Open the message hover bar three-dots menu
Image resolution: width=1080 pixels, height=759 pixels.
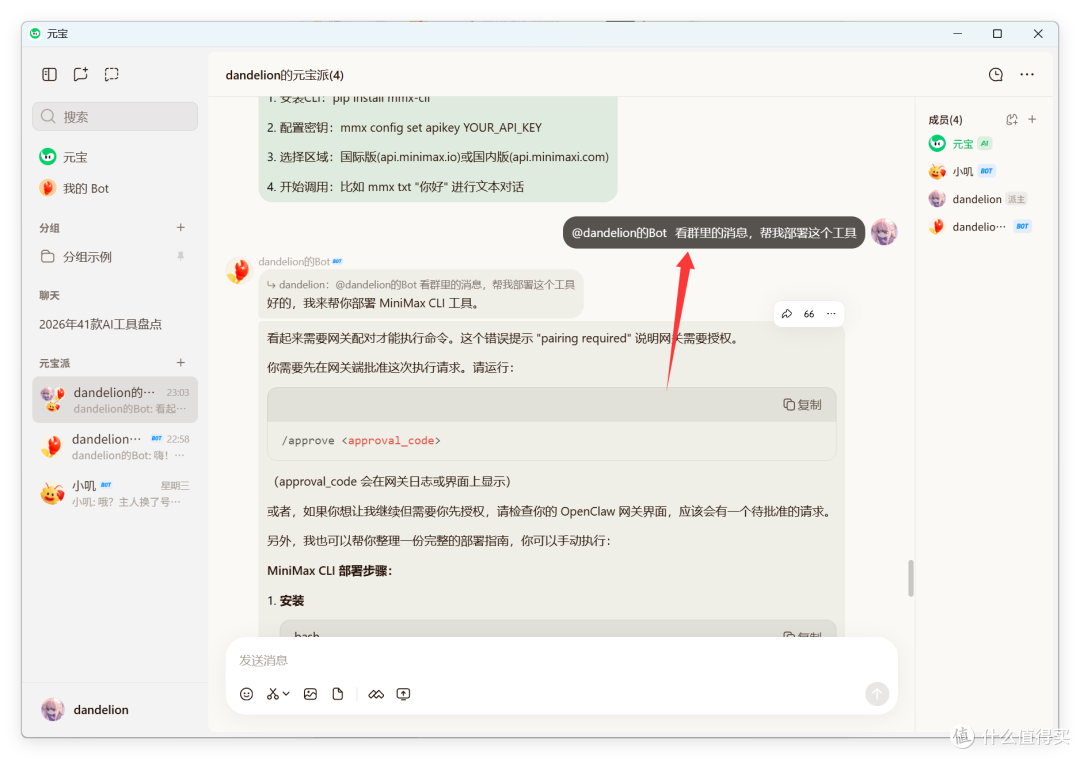(x=831, y=314)
